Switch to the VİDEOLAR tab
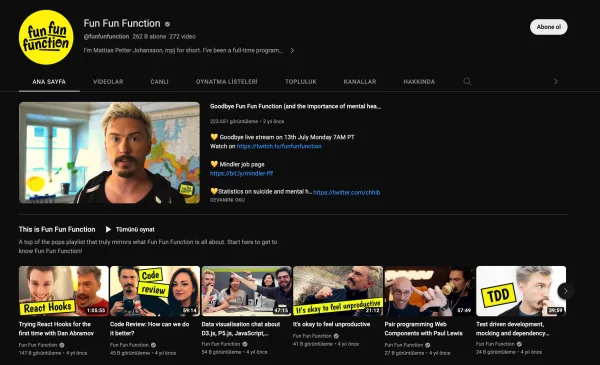Image resolution: width=600 pixels, height=365 pixels. tap(108, 82)
